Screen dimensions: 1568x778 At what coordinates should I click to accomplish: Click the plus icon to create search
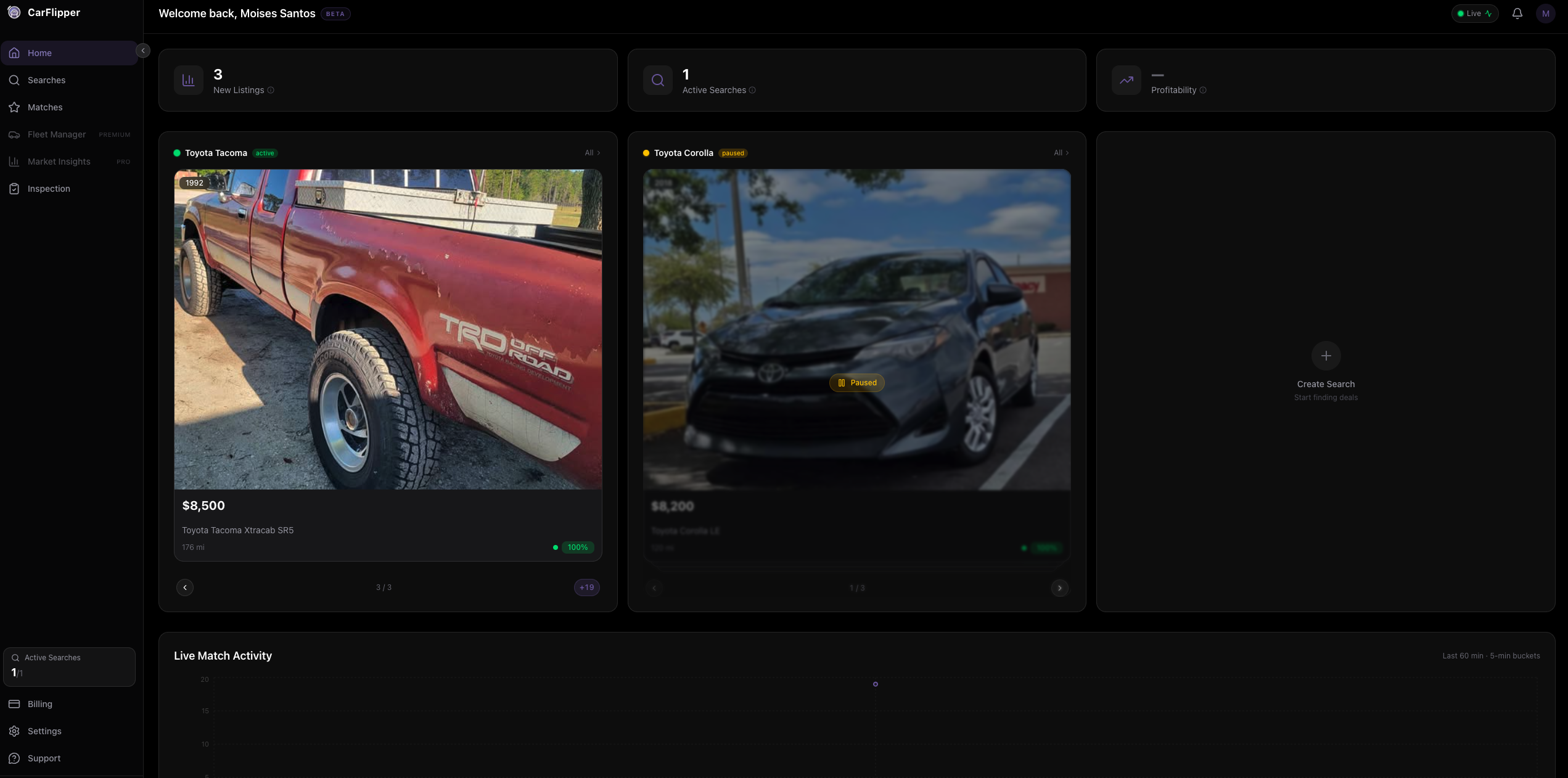pyautogui.click(x=1326, y=356)
